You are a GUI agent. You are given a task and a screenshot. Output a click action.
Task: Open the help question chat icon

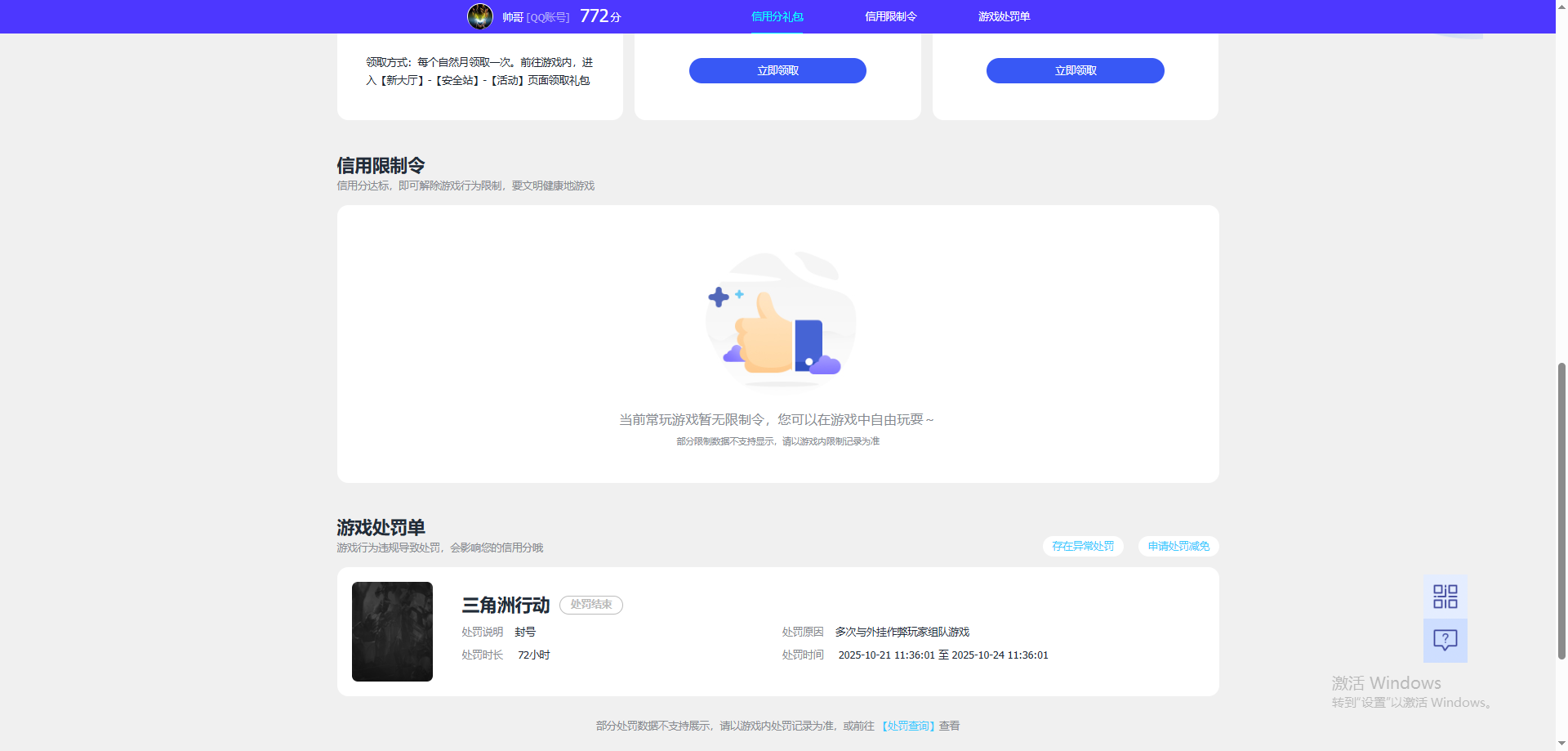pos(1445,641)
